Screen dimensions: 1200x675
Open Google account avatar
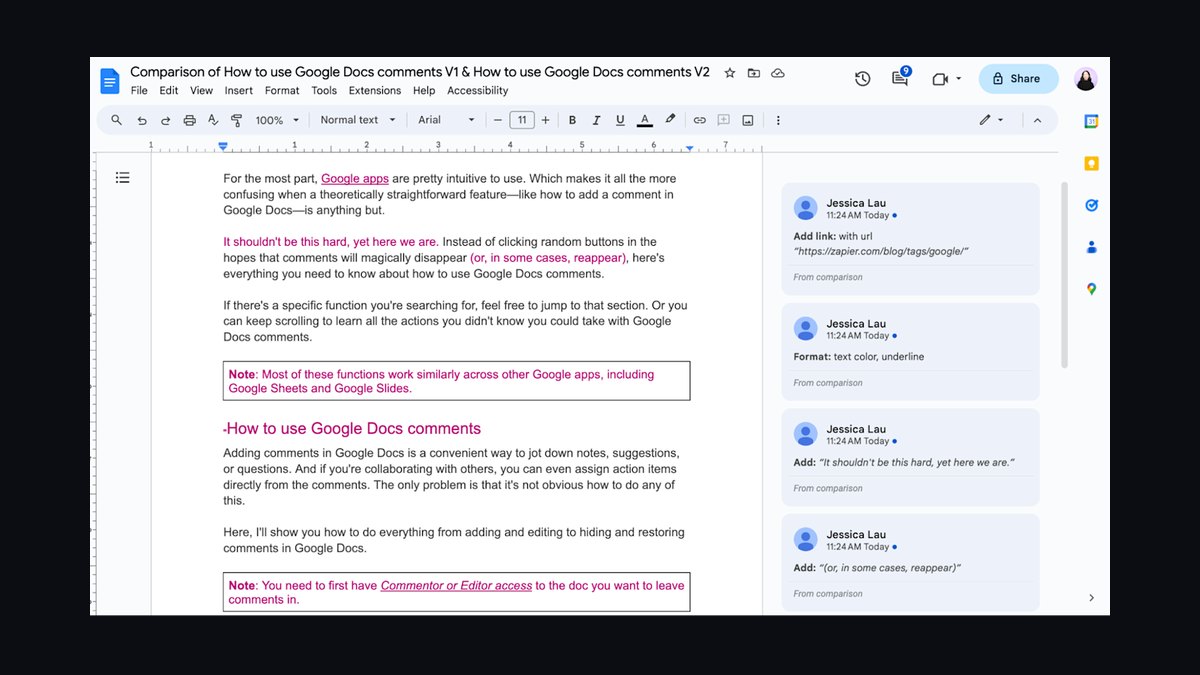click(1086, 79)
